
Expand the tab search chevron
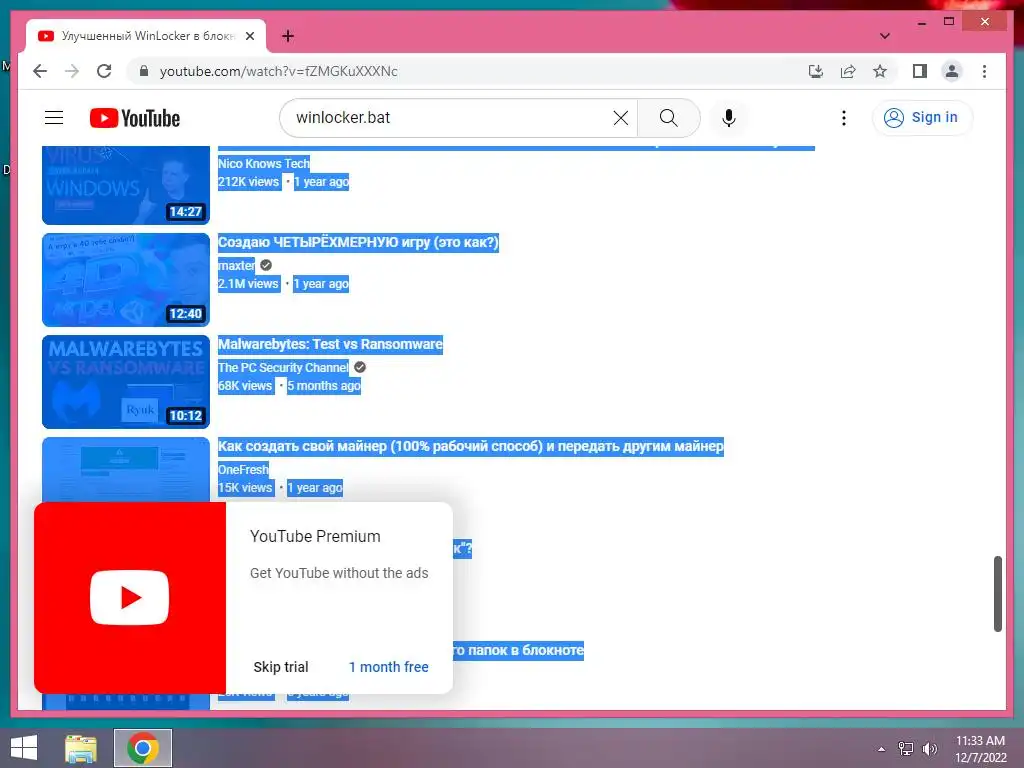pos(885,36)
